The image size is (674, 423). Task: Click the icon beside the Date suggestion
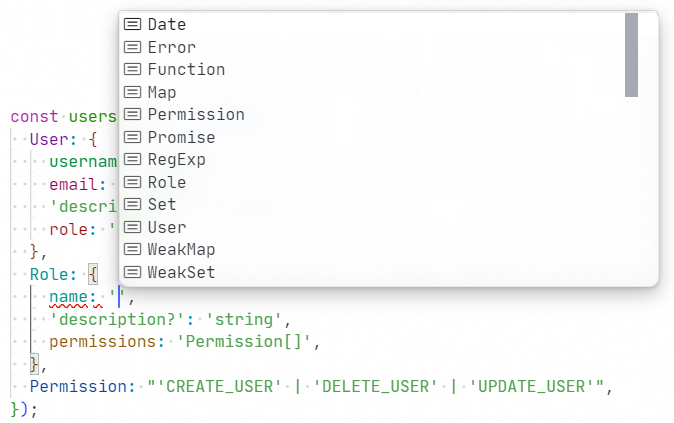(x=132, y=24)
